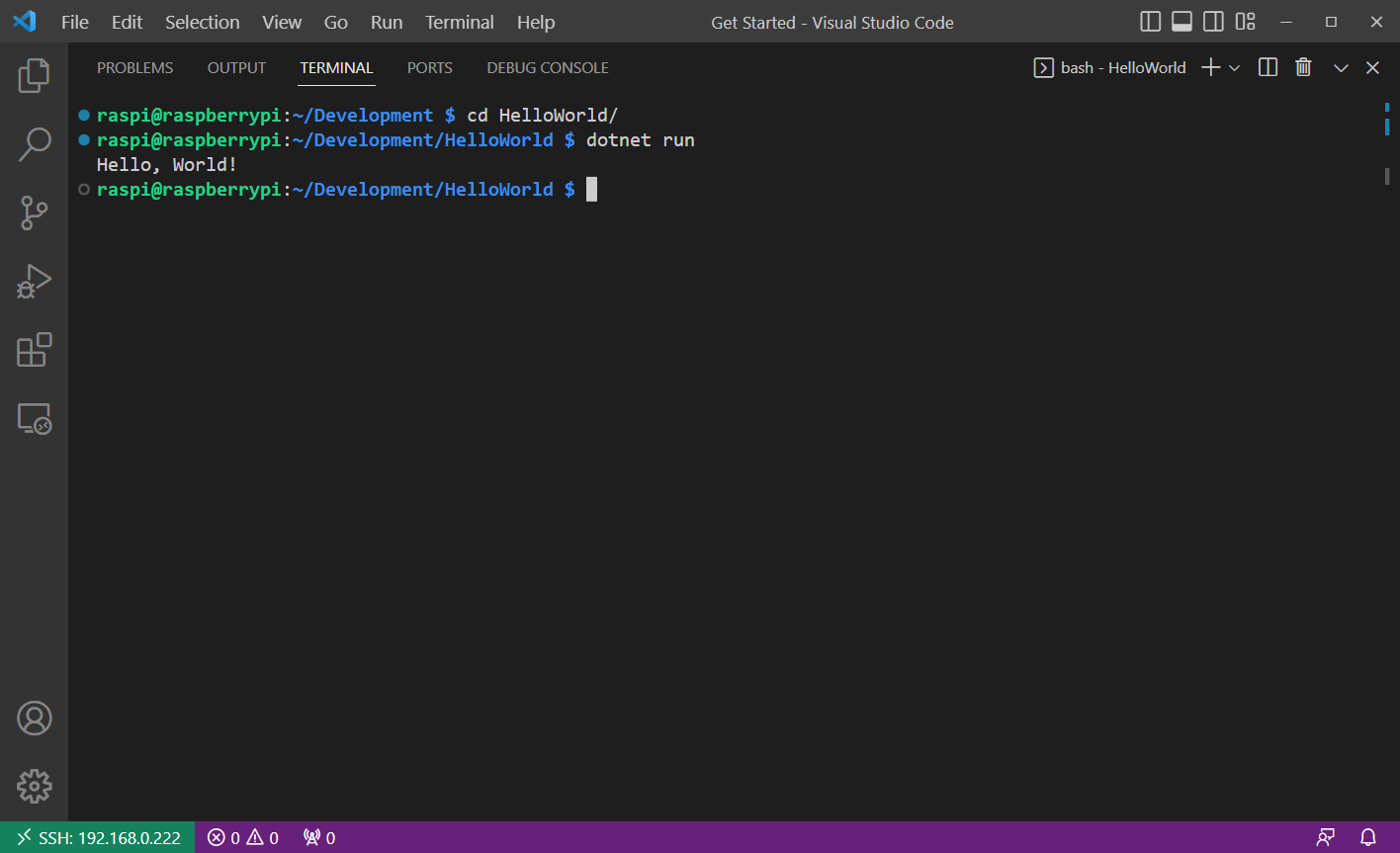The width and height of the screenshot is (1400, 853).
Task: Switch to the PROBLEMS tab
Action: point(134,67)
